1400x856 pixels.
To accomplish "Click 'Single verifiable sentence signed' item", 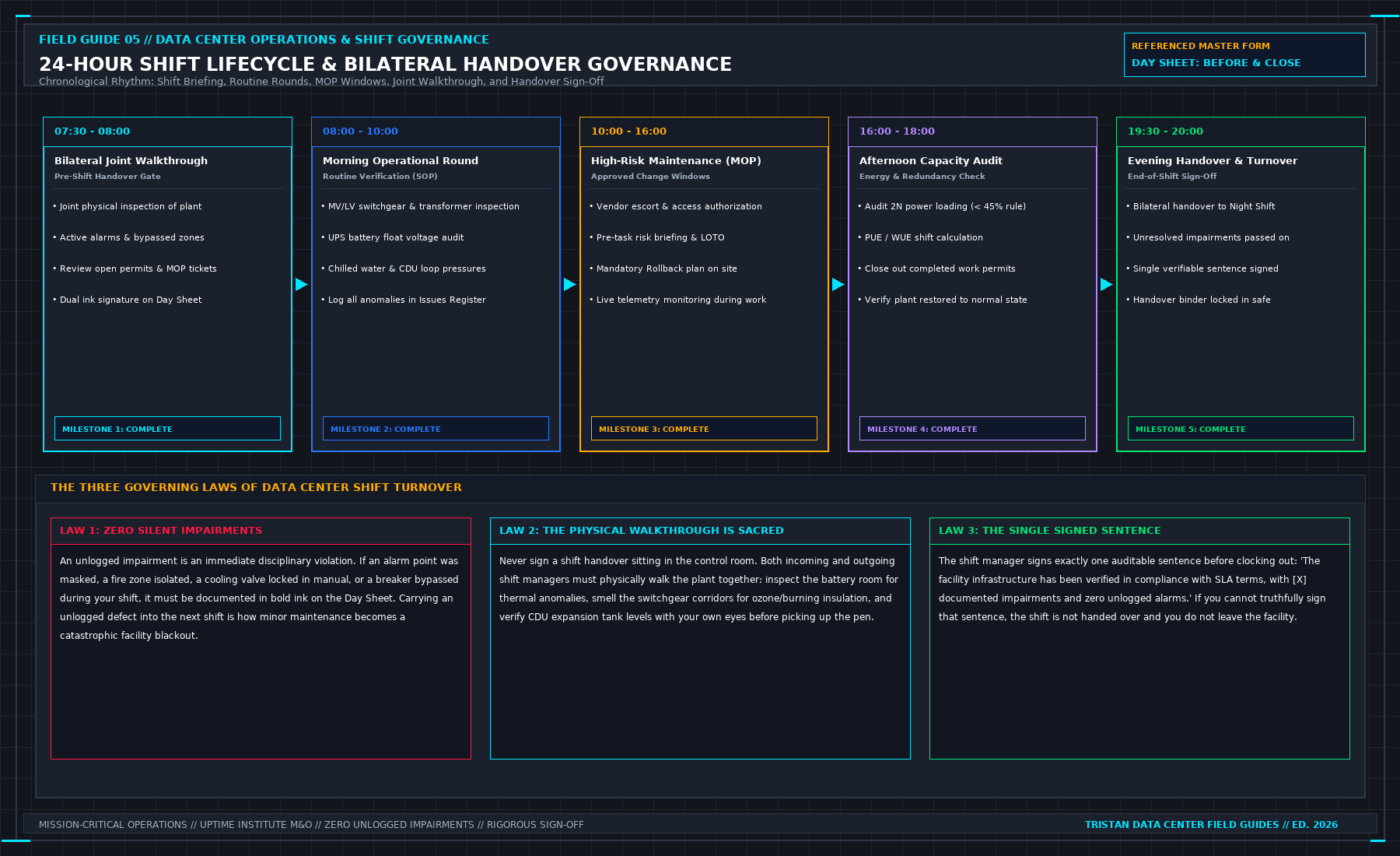I will (x=1202, y=268).
